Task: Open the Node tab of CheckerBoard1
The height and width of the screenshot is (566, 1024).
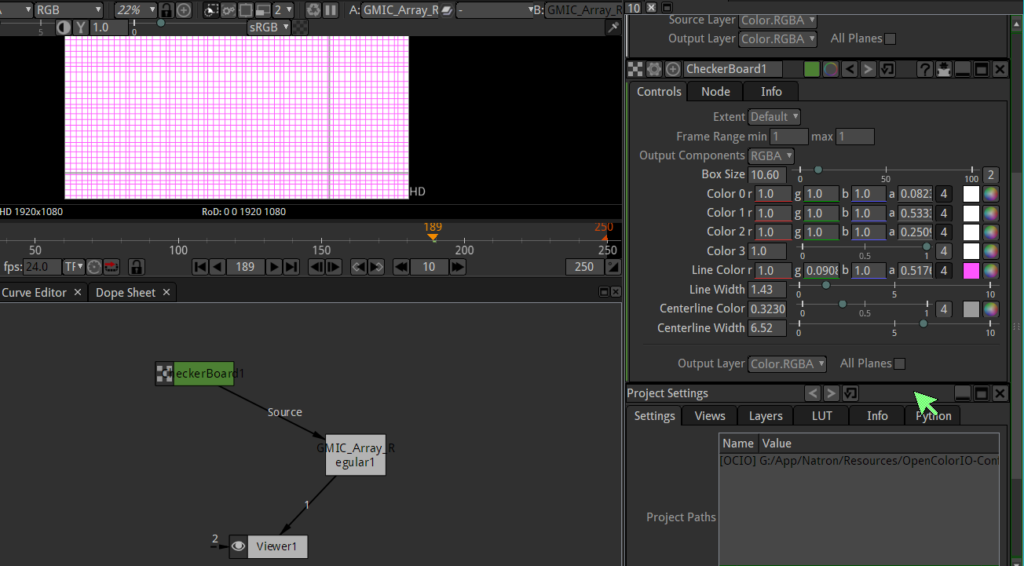Action: (715, 91)
